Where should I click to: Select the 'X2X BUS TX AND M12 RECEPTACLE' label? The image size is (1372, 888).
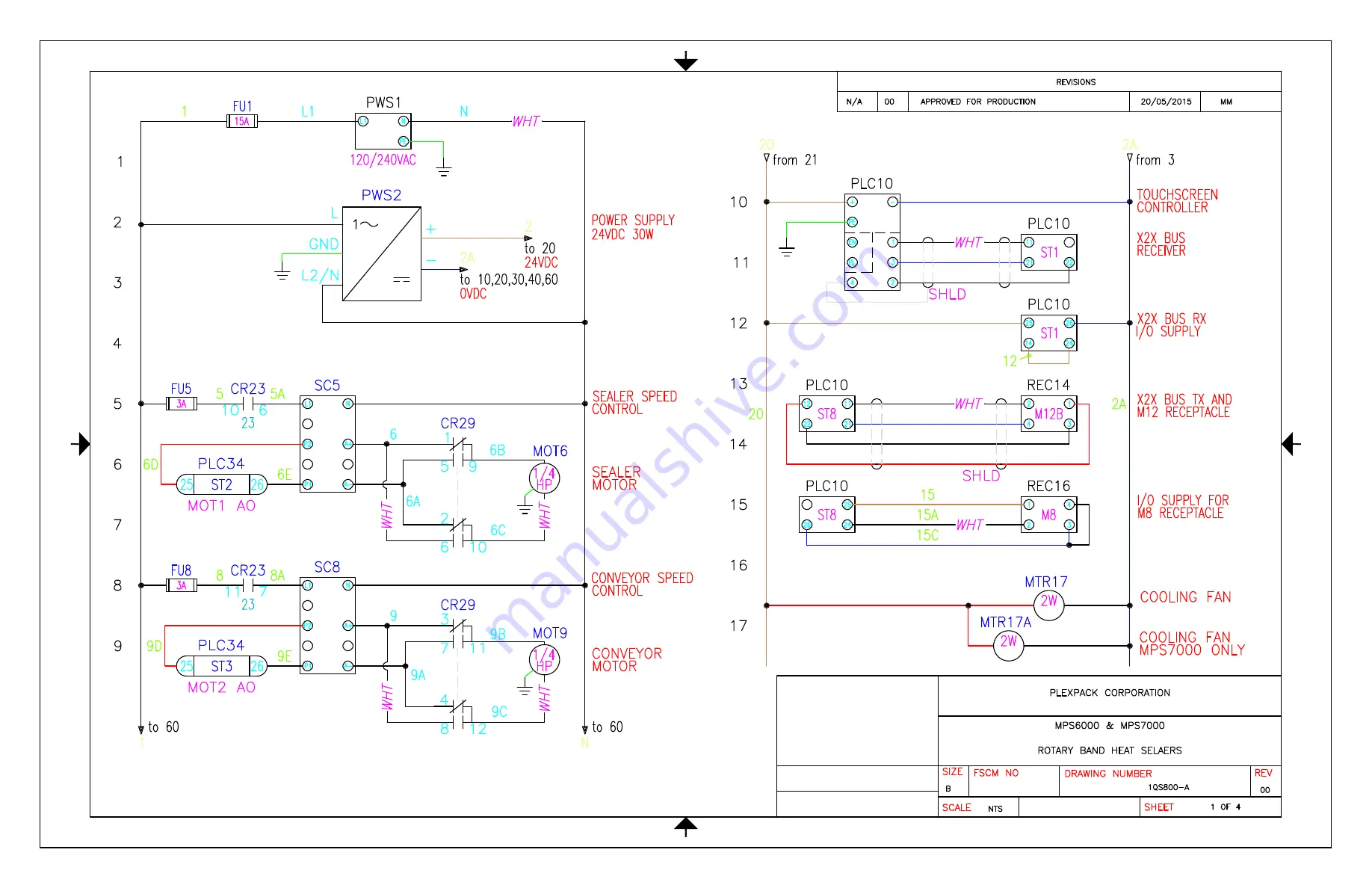(1184, 406)
